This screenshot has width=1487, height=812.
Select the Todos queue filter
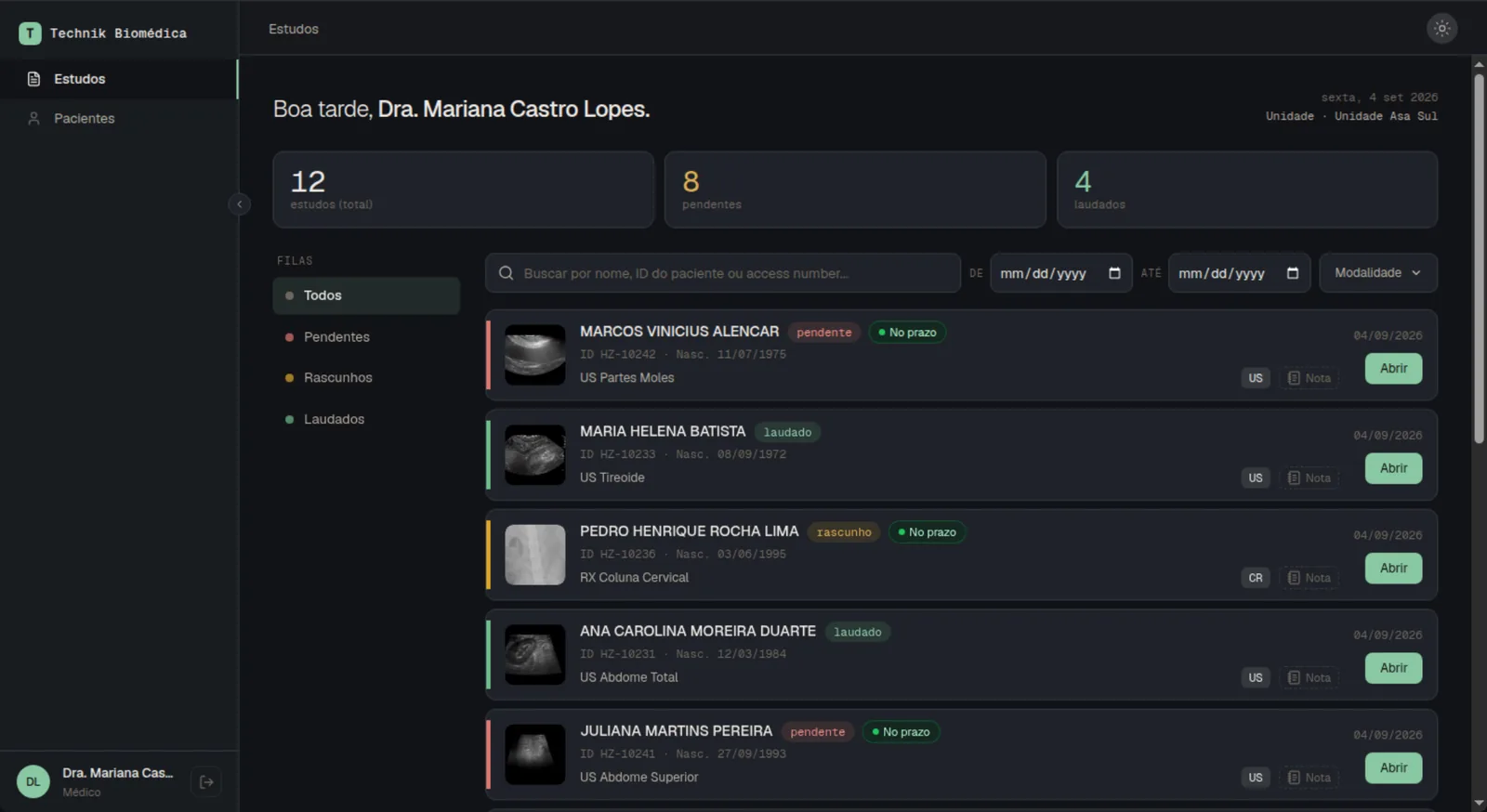[x=366, y=295]
